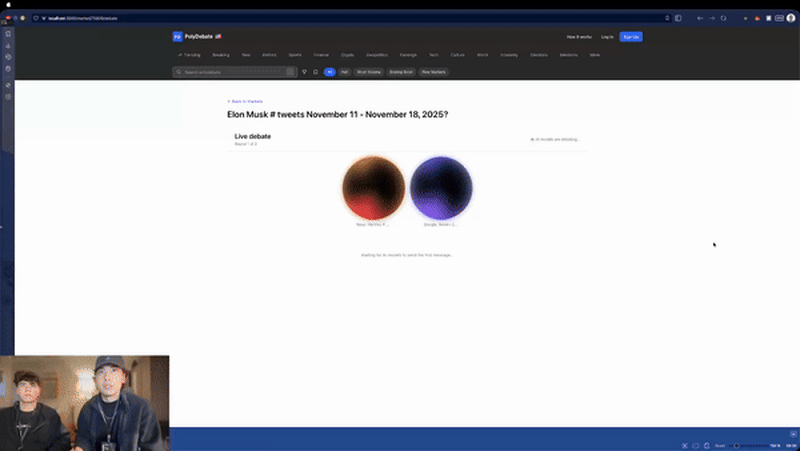Open the Trending category tab
The height and width of the screenshot is (451, 800).
pyautogui.click(x=189, y=54)
